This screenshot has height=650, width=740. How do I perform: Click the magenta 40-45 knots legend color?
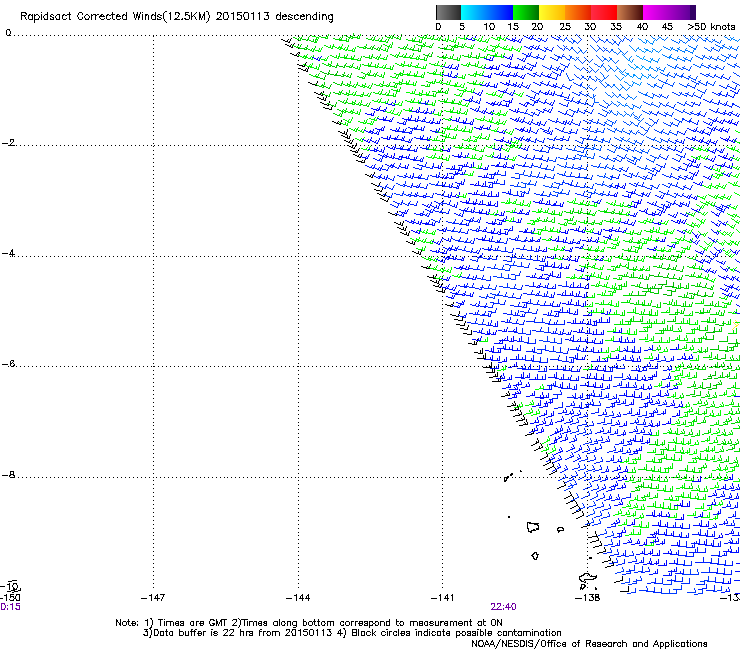(x=656, y=12)
